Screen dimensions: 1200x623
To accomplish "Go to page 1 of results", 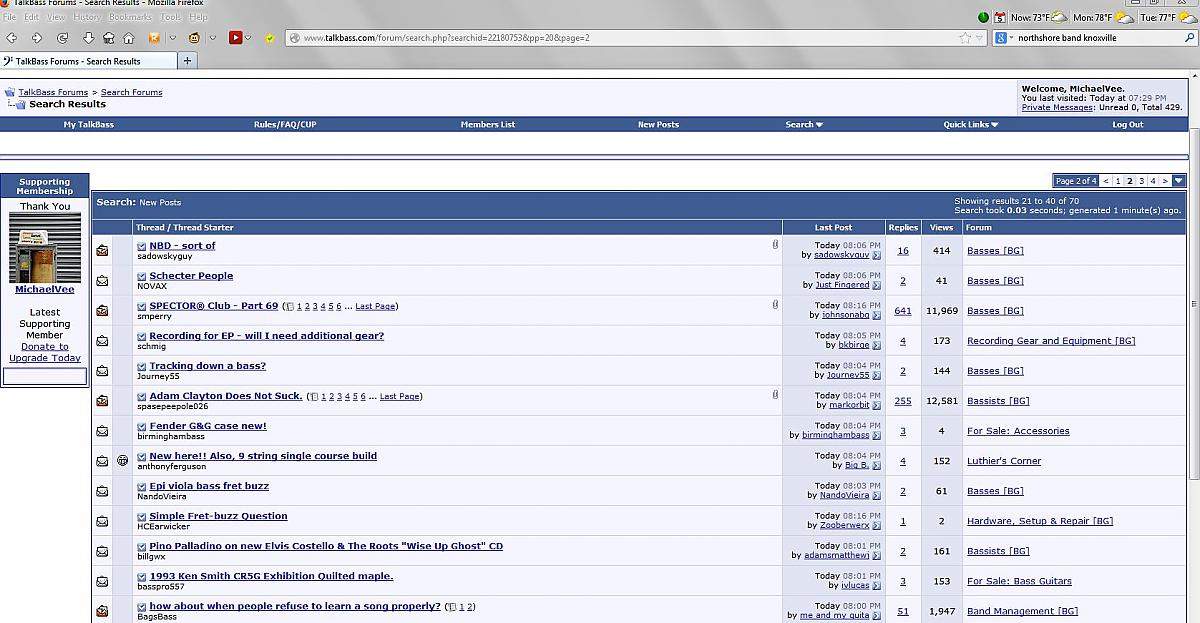I will coord(1118,181).
